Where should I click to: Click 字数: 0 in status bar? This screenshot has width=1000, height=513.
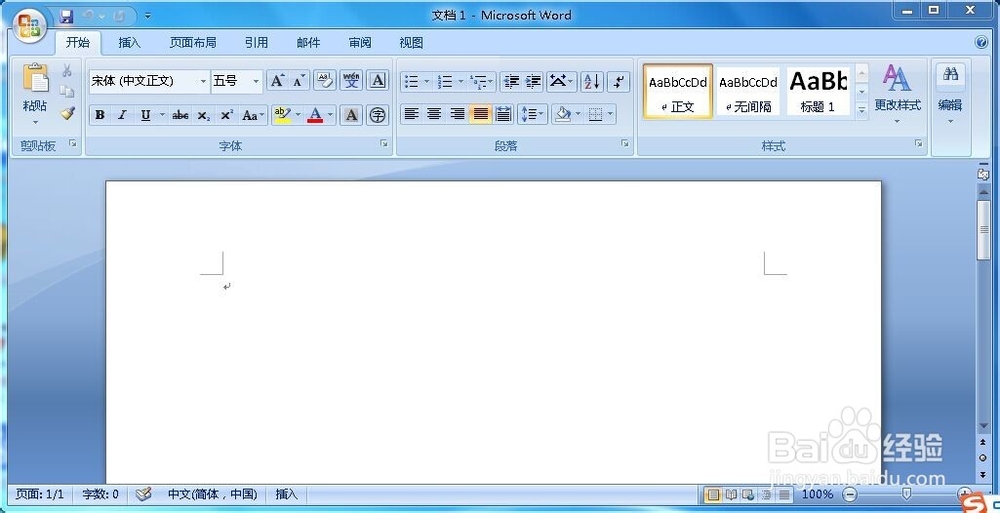101,494
